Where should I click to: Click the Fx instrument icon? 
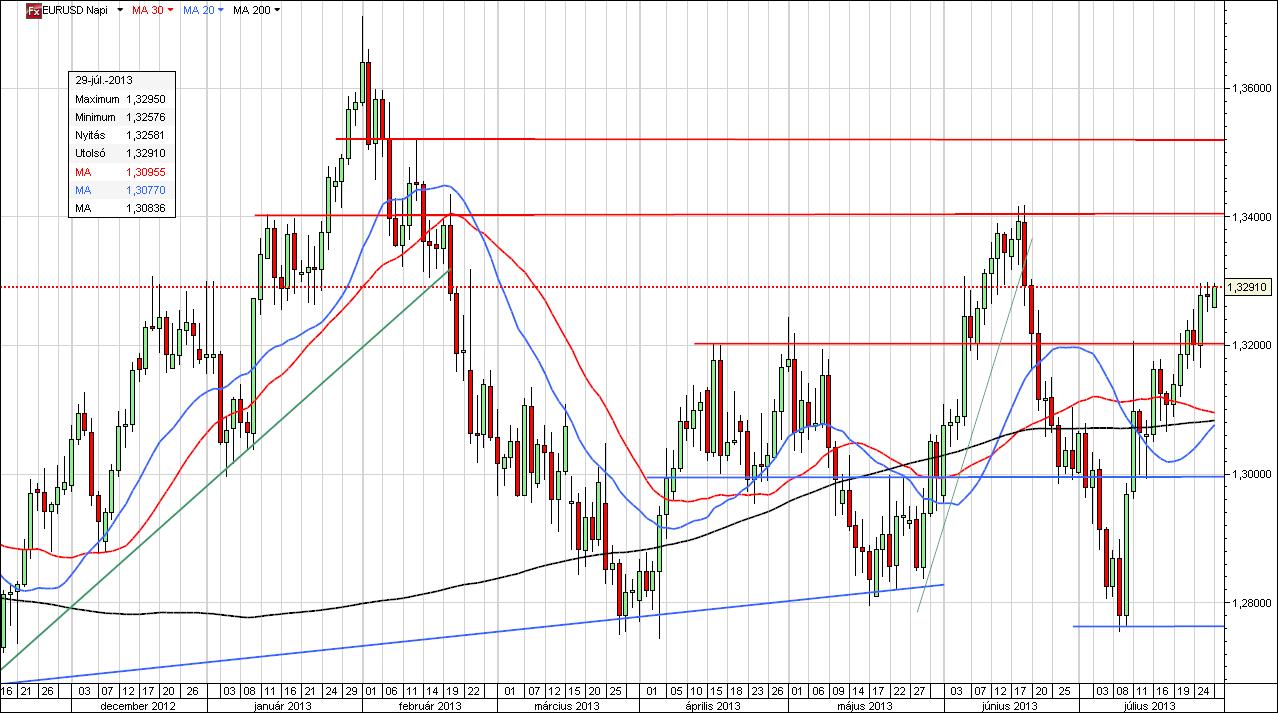coord(33,9)
